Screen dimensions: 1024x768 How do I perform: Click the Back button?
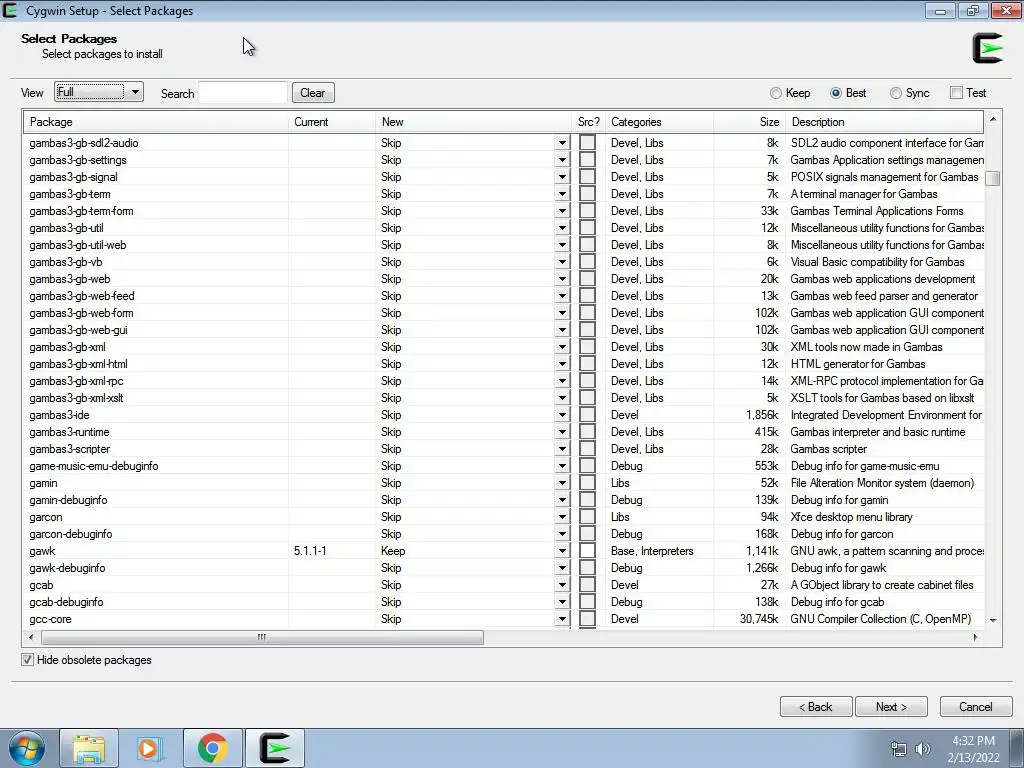(x=816, y=707)
